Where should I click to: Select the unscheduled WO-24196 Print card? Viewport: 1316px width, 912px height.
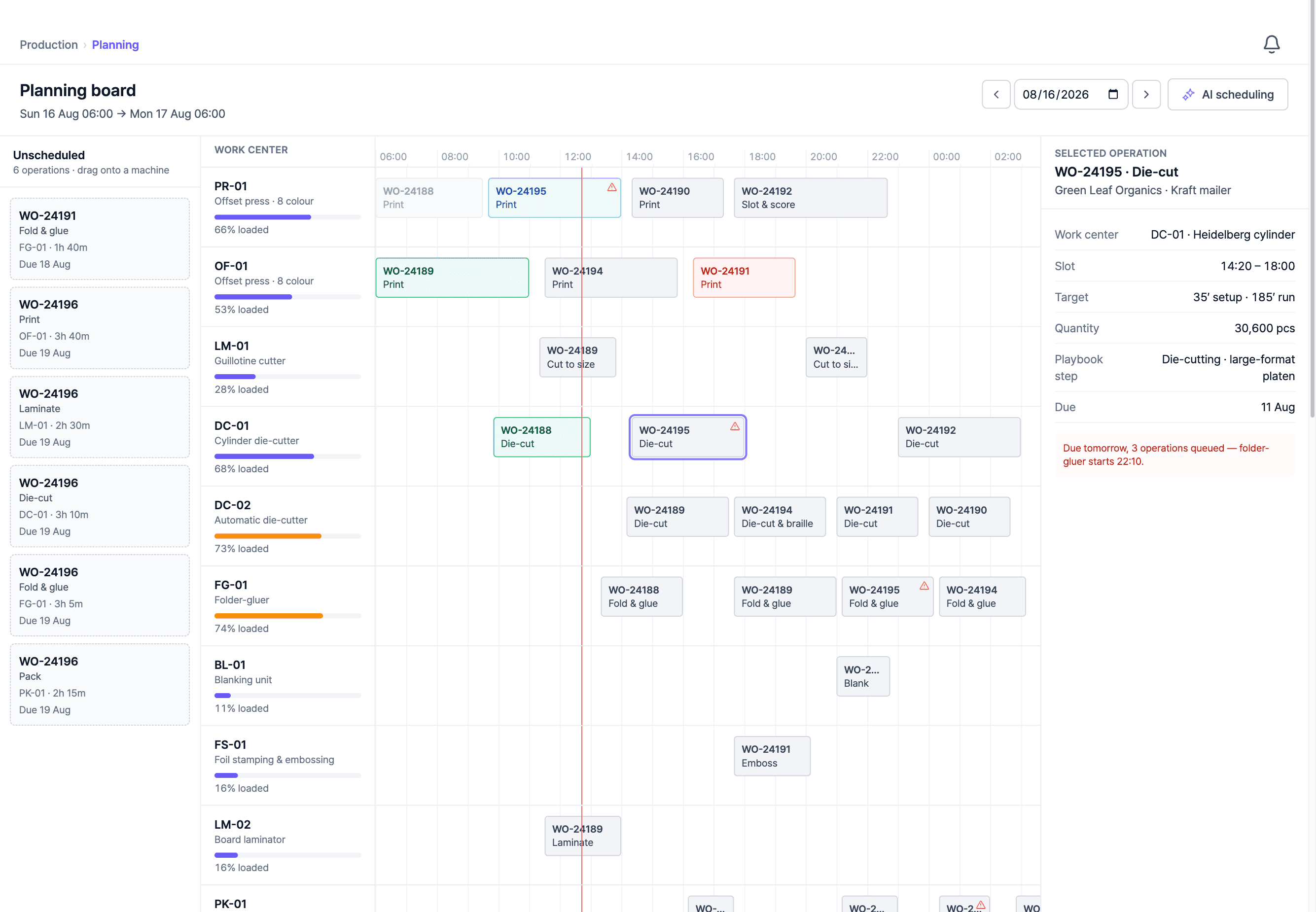(100, 328)
